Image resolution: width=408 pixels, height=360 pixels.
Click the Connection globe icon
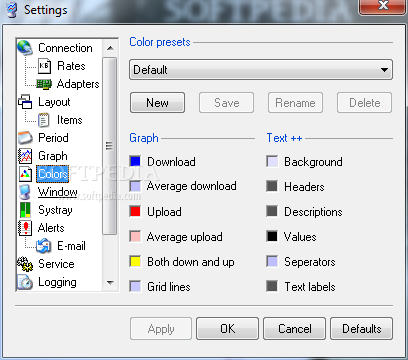pos(25,48)
